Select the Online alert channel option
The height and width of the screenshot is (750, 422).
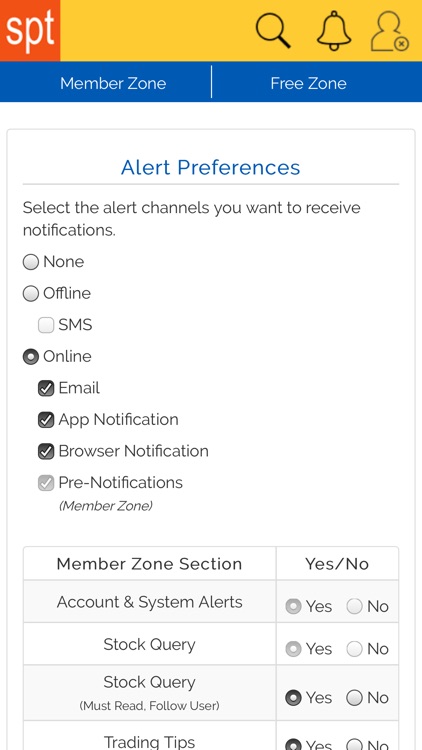point(31,357)
